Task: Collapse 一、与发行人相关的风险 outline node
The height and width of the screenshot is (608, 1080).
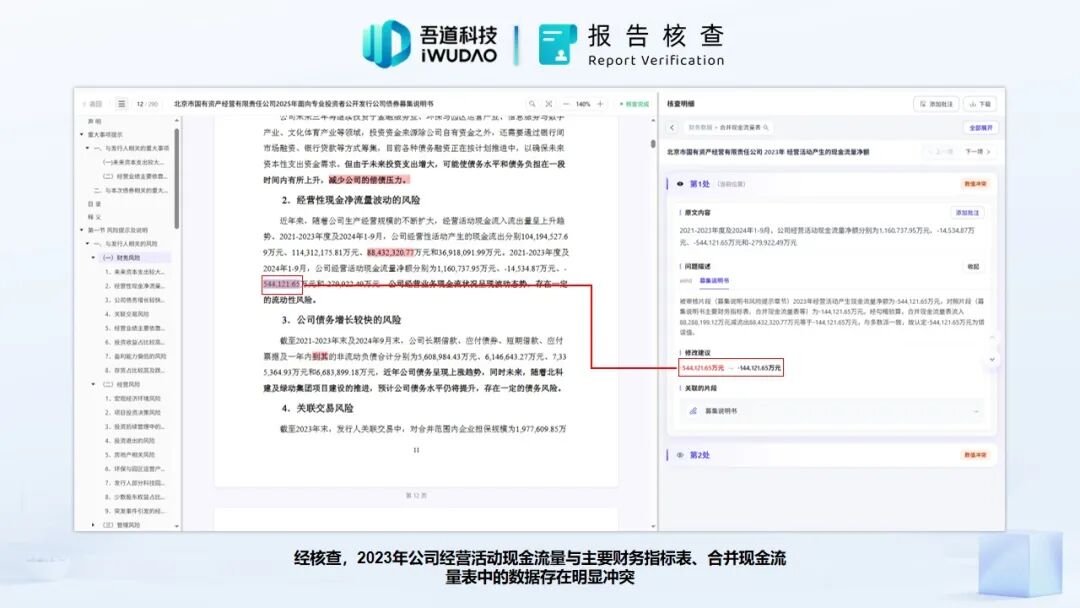Action: (x=87, y=244)
